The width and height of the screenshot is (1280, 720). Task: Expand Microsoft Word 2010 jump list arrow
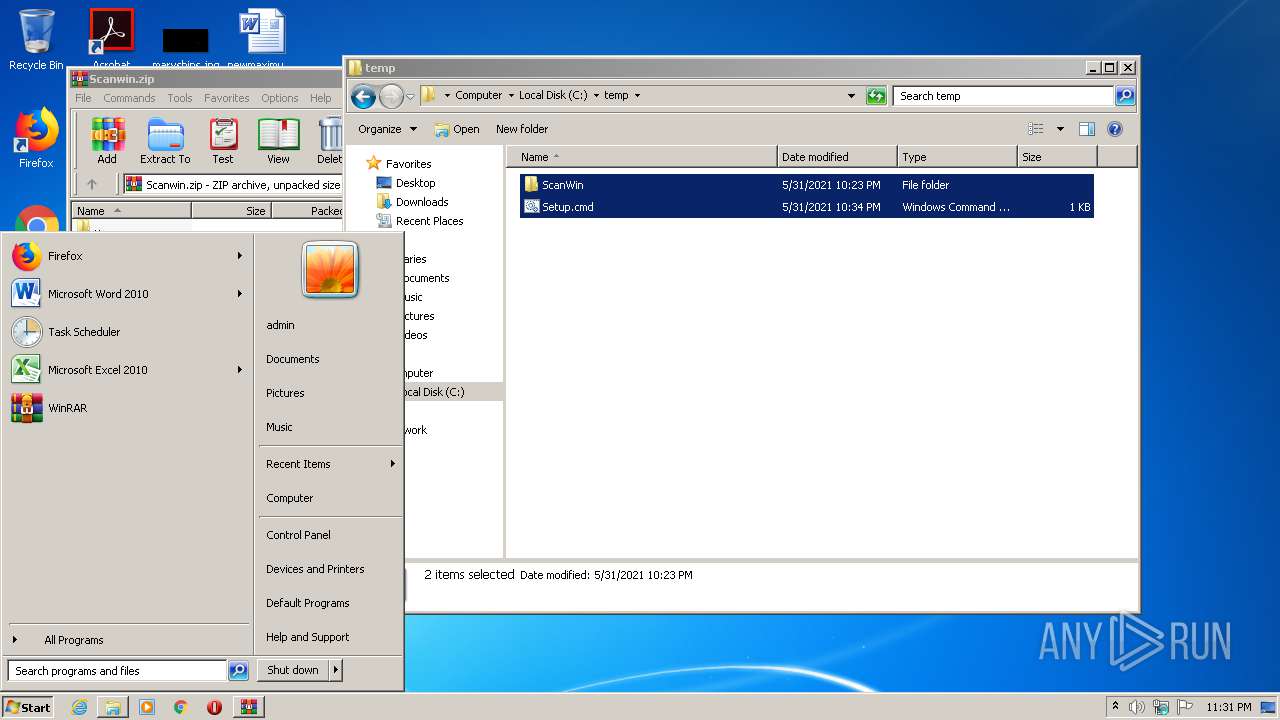pos(240,294)
